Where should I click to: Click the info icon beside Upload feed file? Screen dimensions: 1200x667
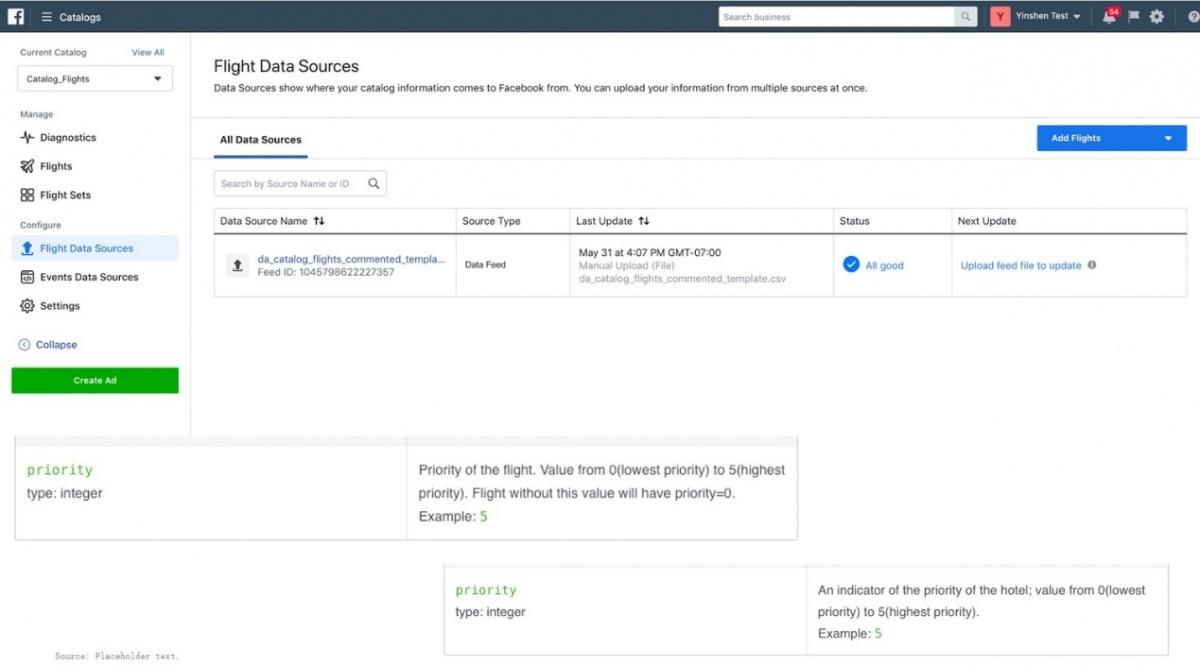click(x=1092, y=266)
